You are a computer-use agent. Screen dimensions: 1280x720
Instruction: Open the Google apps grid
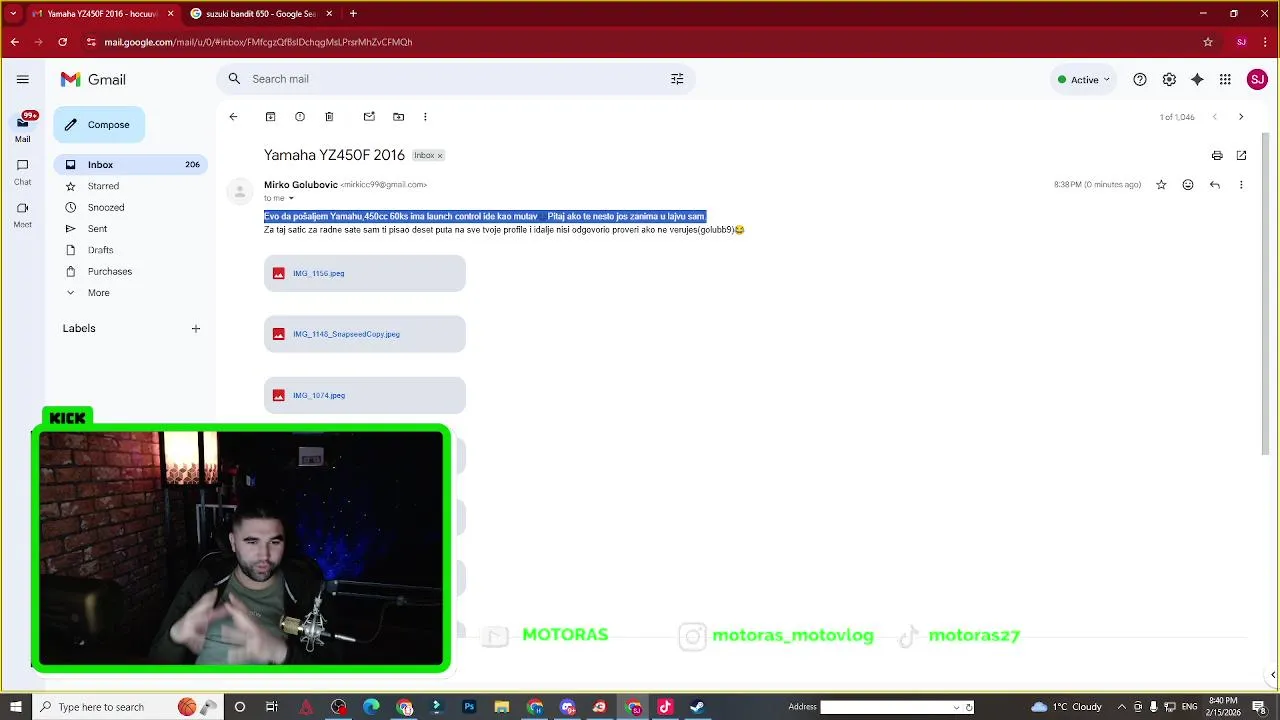point(1225,79)
